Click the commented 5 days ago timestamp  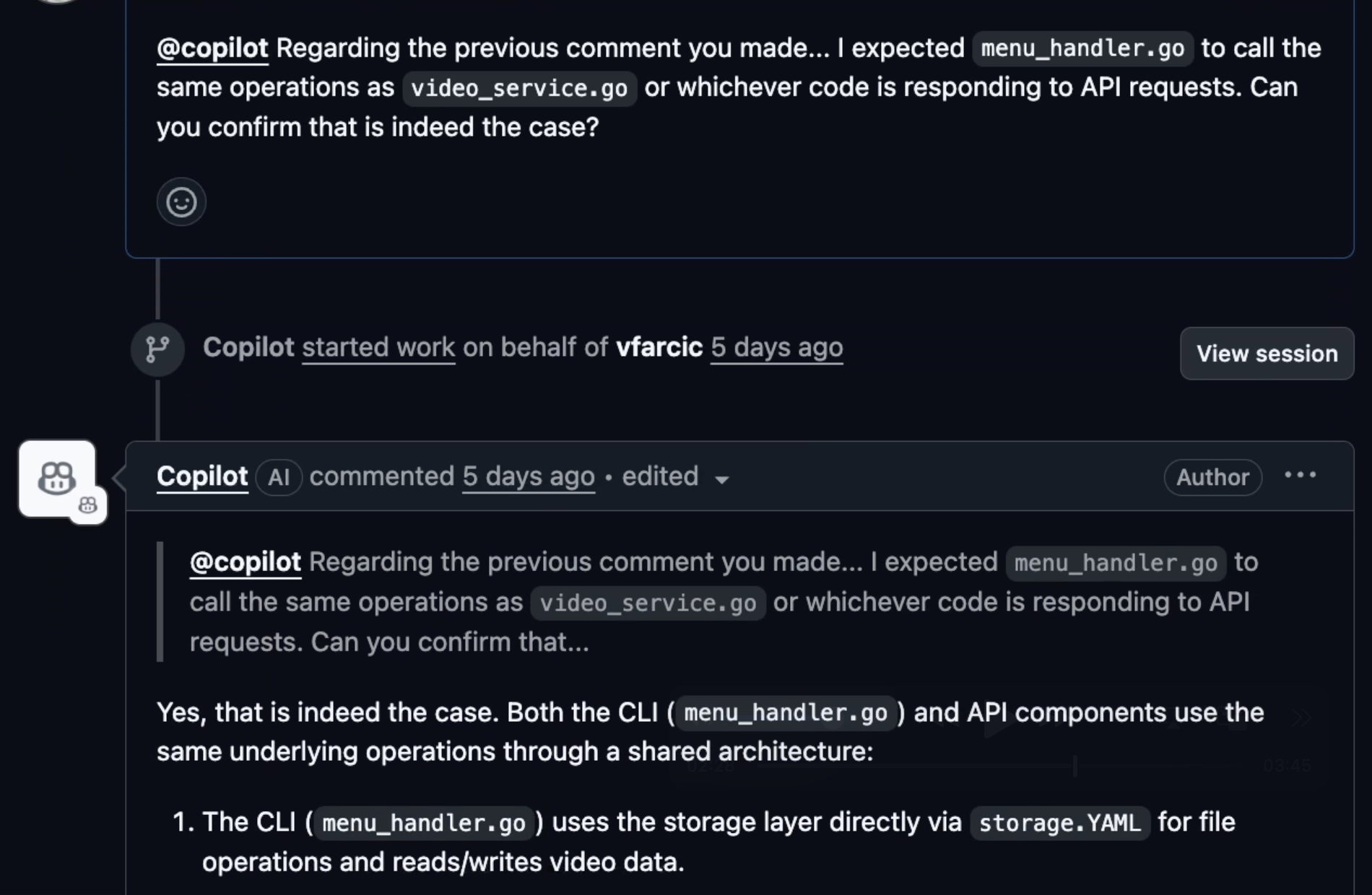(529, 476)
